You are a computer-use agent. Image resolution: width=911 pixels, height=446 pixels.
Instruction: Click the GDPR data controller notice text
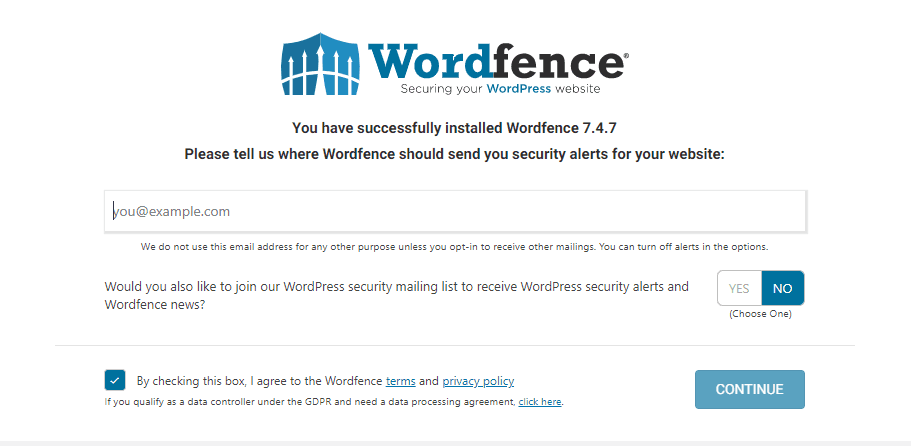[x=310, y=402]
